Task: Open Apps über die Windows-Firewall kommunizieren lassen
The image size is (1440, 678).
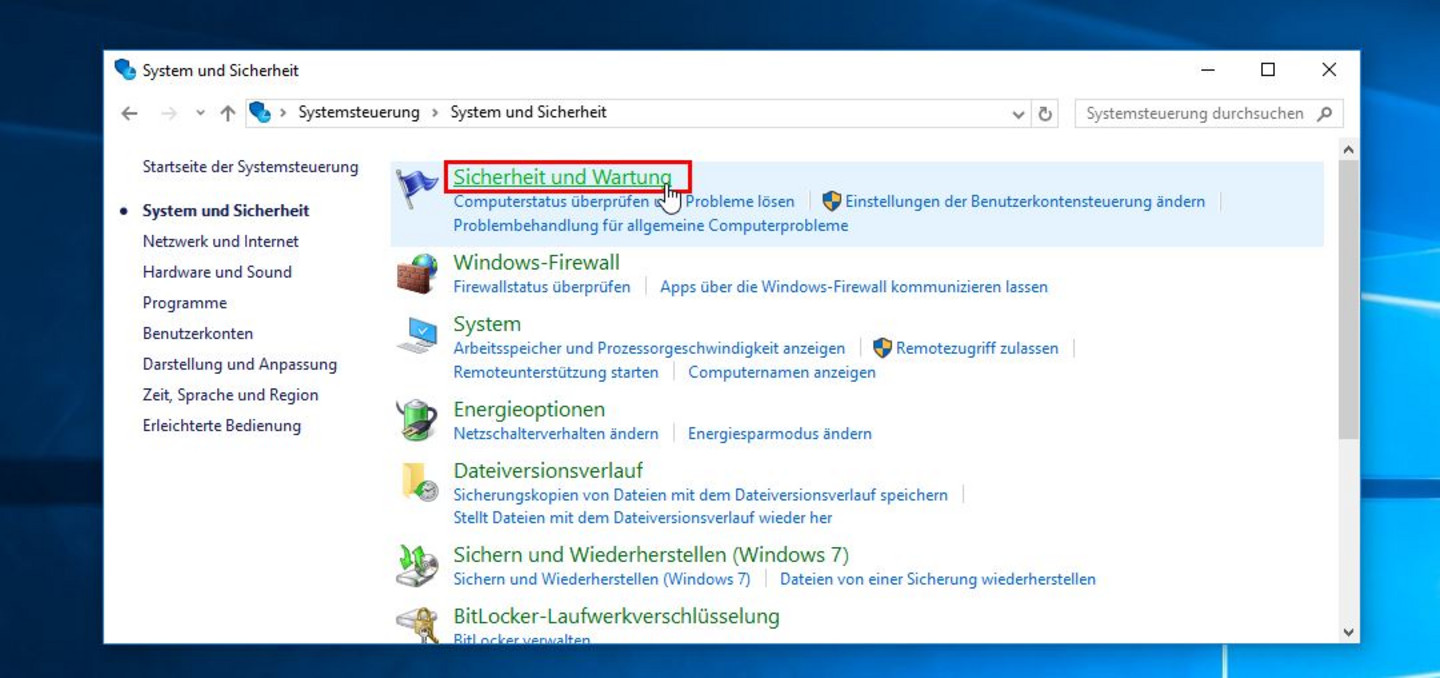Action: click(x=854, y=286)
